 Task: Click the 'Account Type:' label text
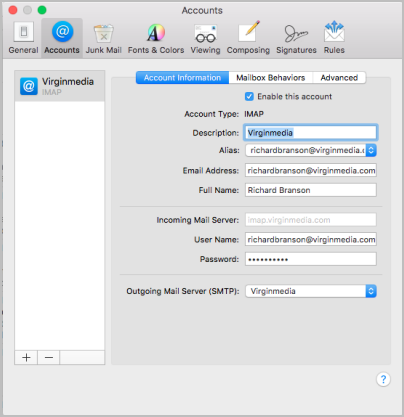click(212, 114)
